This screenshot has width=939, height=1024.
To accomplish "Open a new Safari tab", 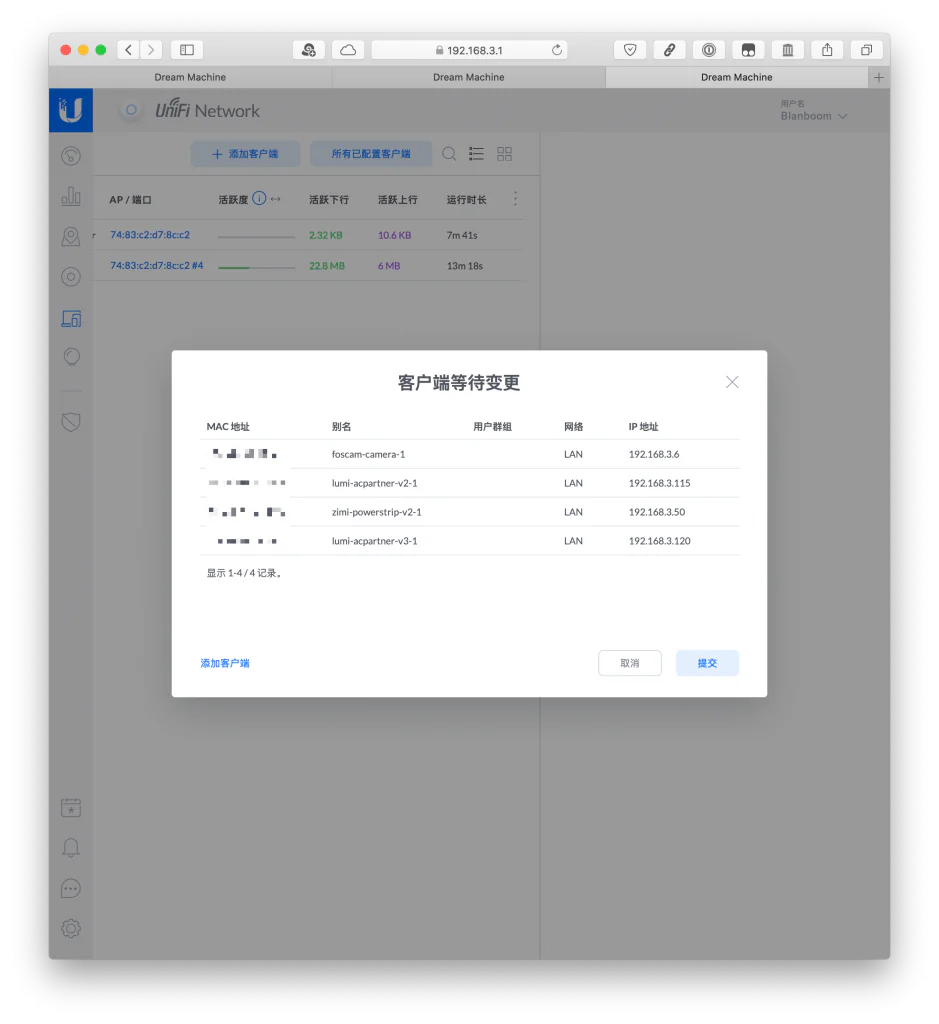I will [879, 77].
